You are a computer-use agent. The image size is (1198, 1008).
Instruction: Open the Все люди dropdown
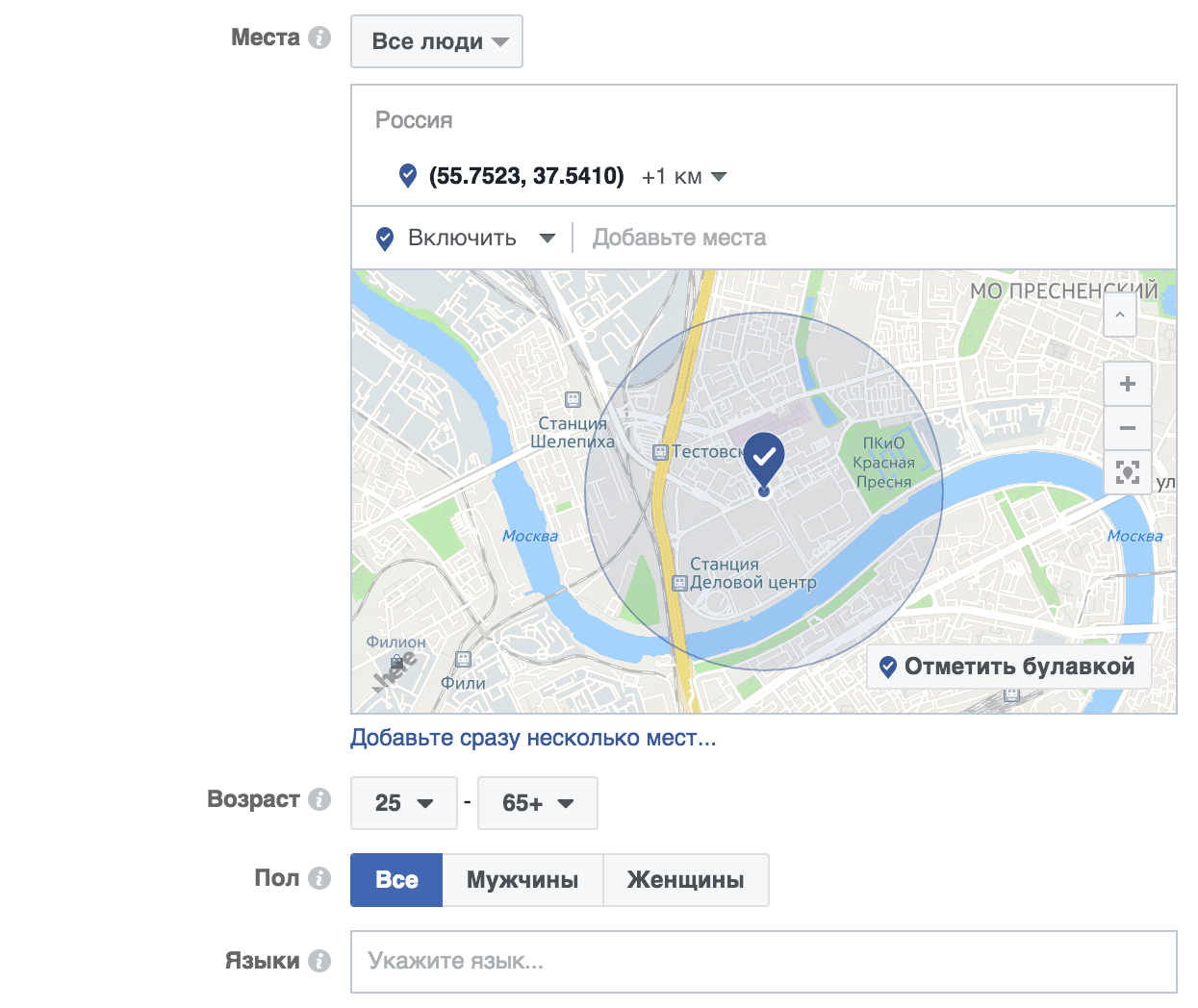(437, 41)
